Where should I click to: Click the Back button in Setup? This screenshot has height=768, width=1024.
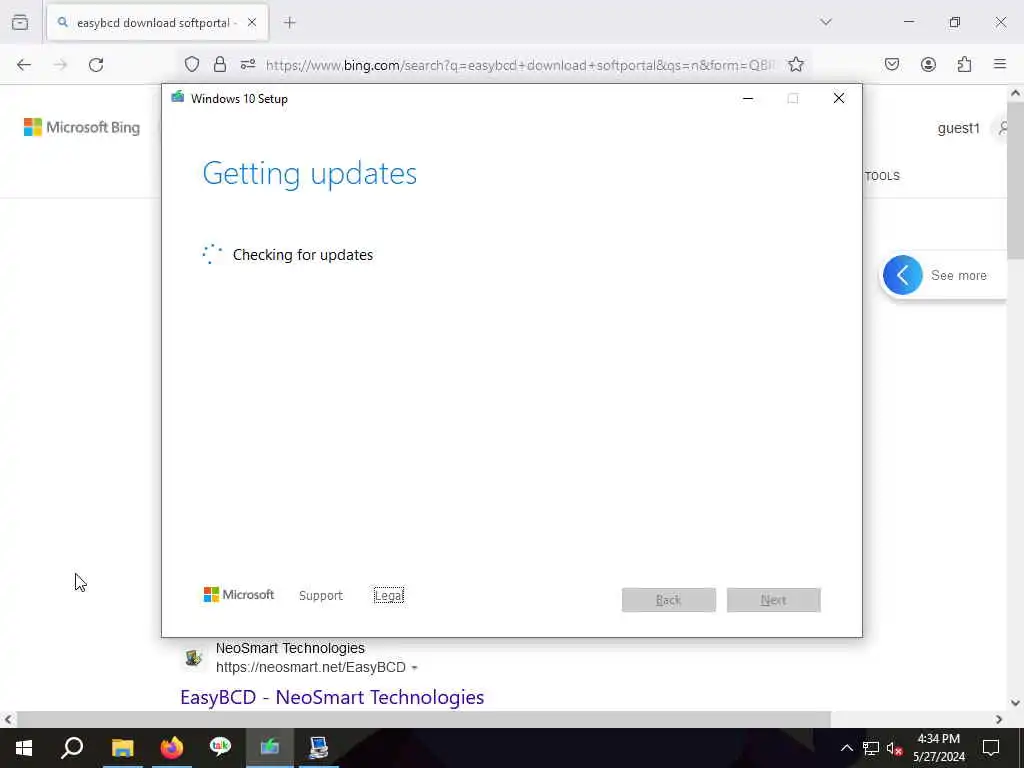(x=669, y=600)
